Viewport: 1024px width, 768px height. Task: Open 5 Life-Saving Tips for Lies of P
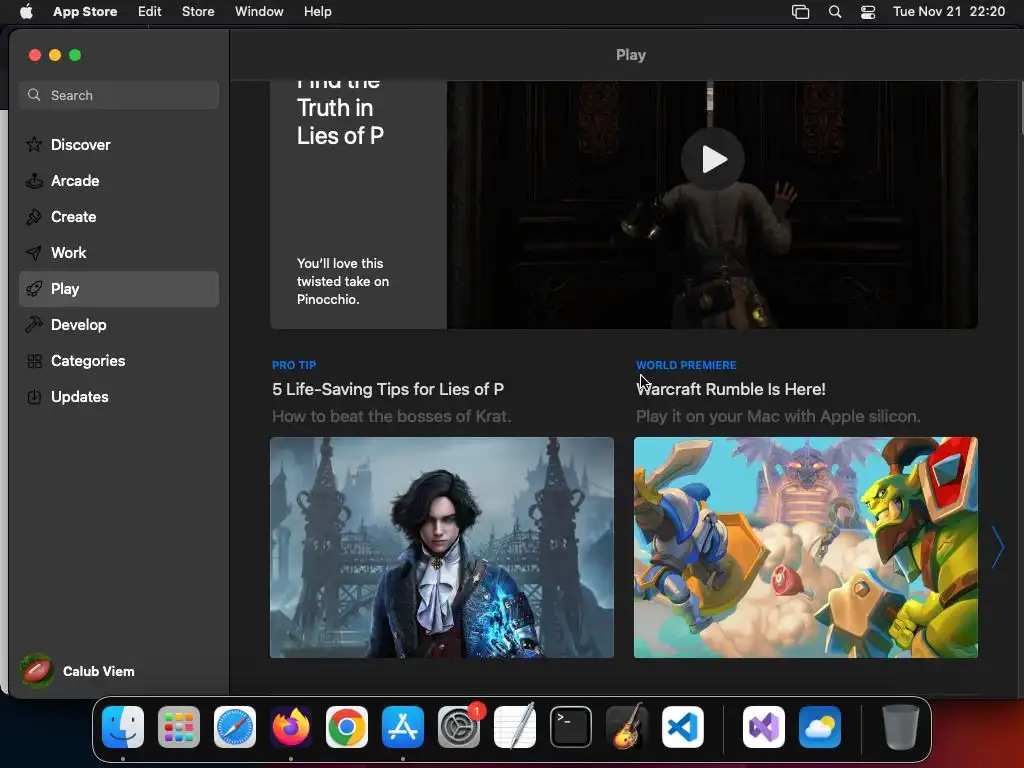pos(388,389)
